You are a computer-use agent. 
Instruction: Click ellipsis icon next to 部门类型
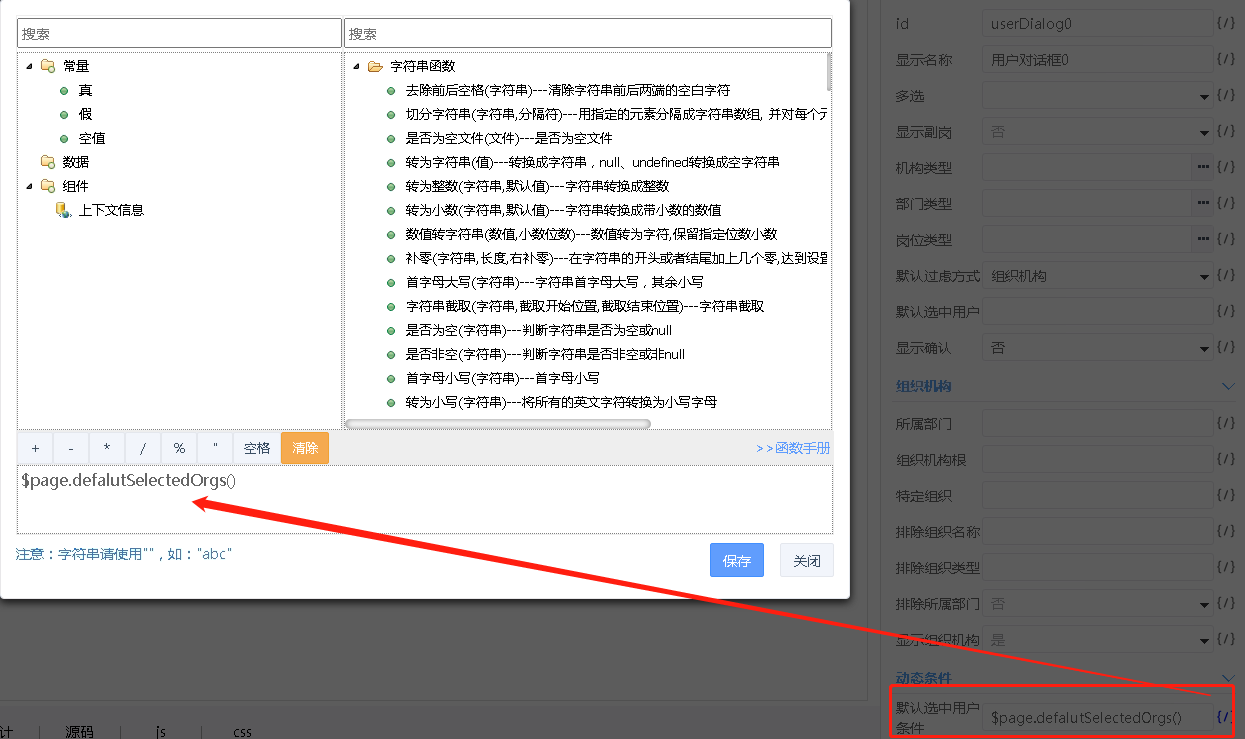1203,203
